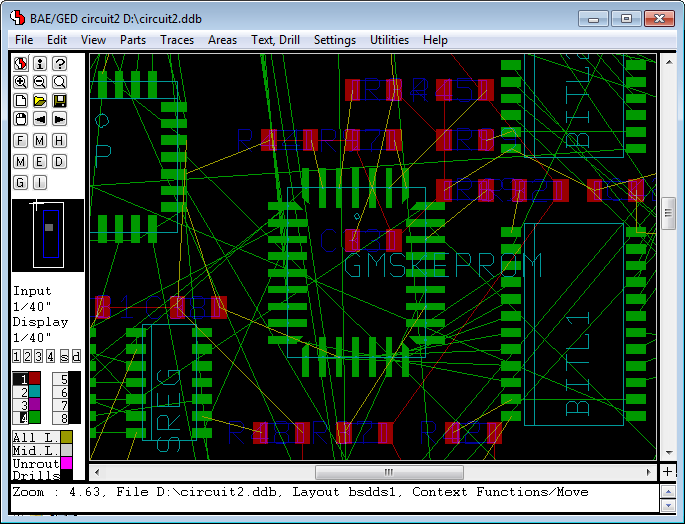685x524 pixels.
Task: Click the magenta Unrout color swatch
Action: tap(66, 463)
